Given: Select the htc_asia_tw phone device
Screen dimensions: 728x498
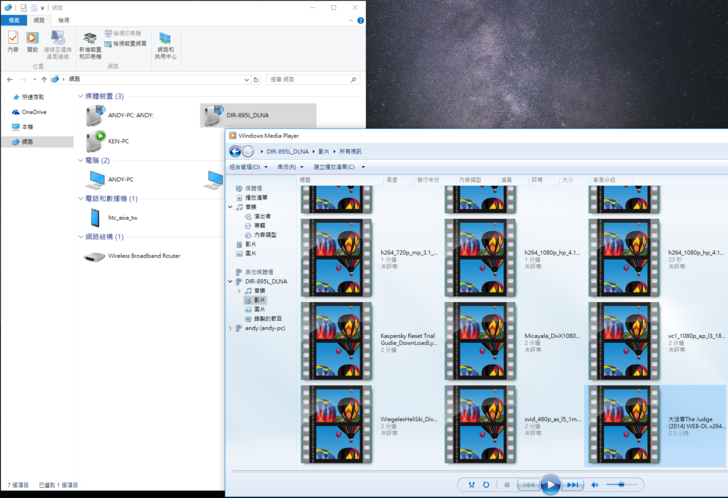Looking at the screenshot, I should tap(96, 217).
